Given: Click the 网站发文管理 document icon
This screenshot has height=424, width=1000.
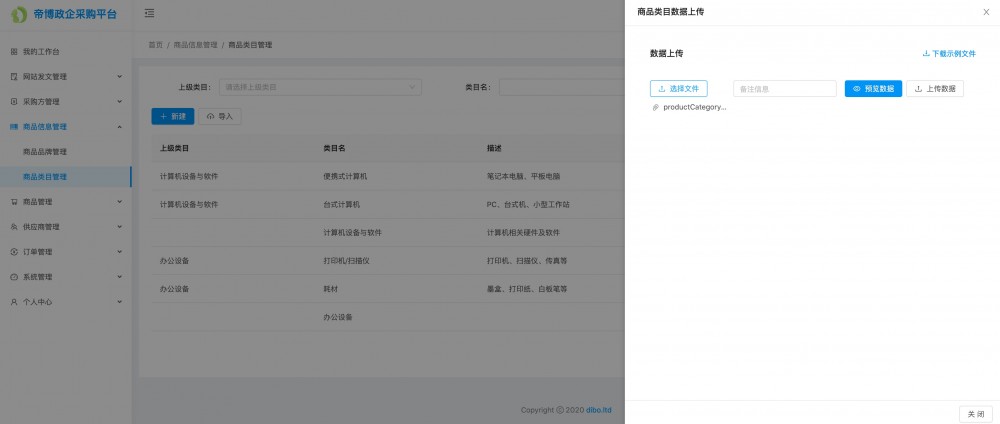Looking at the screenshot, I should click(14, 77).
